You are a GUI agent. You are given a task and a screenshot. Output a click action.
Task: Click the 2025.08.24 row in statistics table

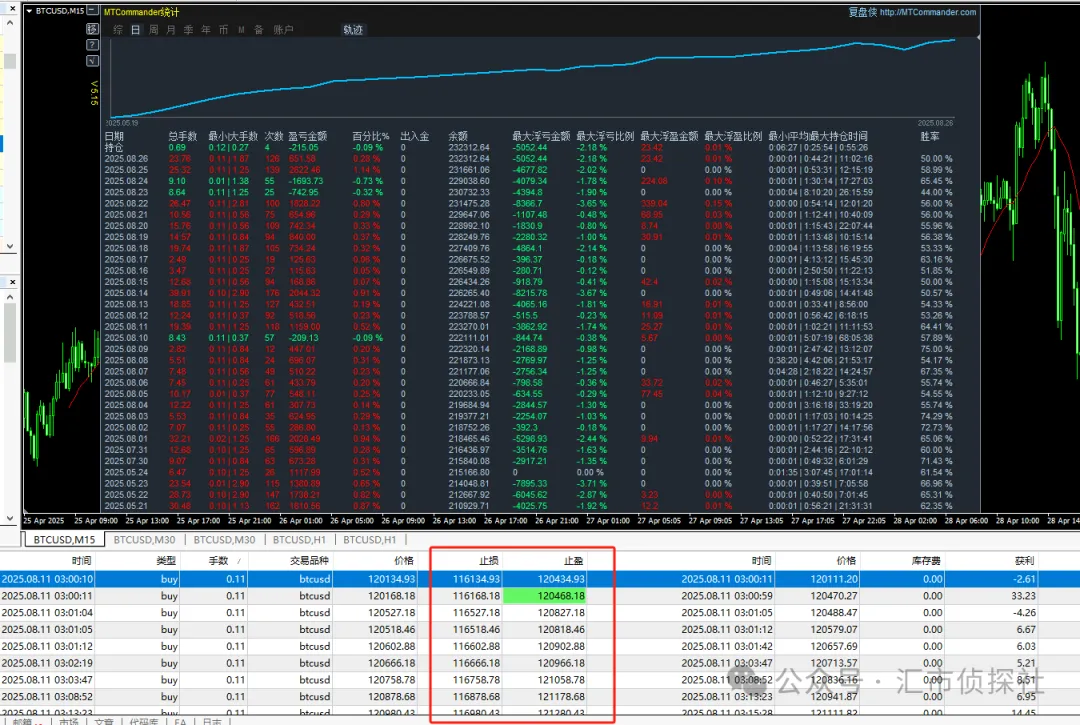[x=127, y=181]
